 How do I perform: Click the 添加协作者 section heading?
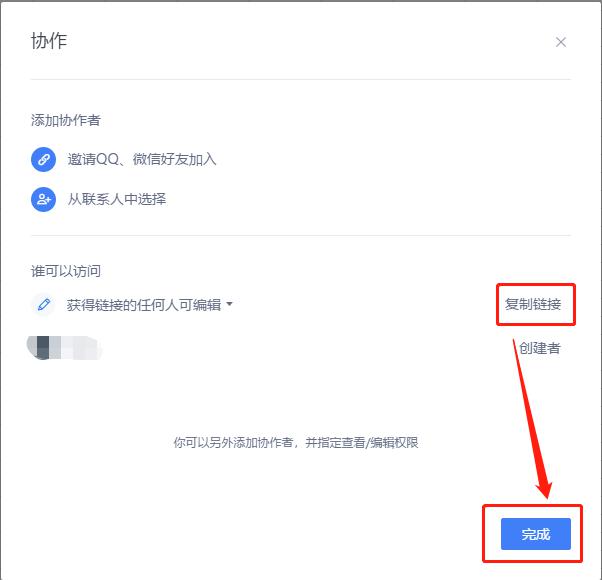[x=66, y=120]
